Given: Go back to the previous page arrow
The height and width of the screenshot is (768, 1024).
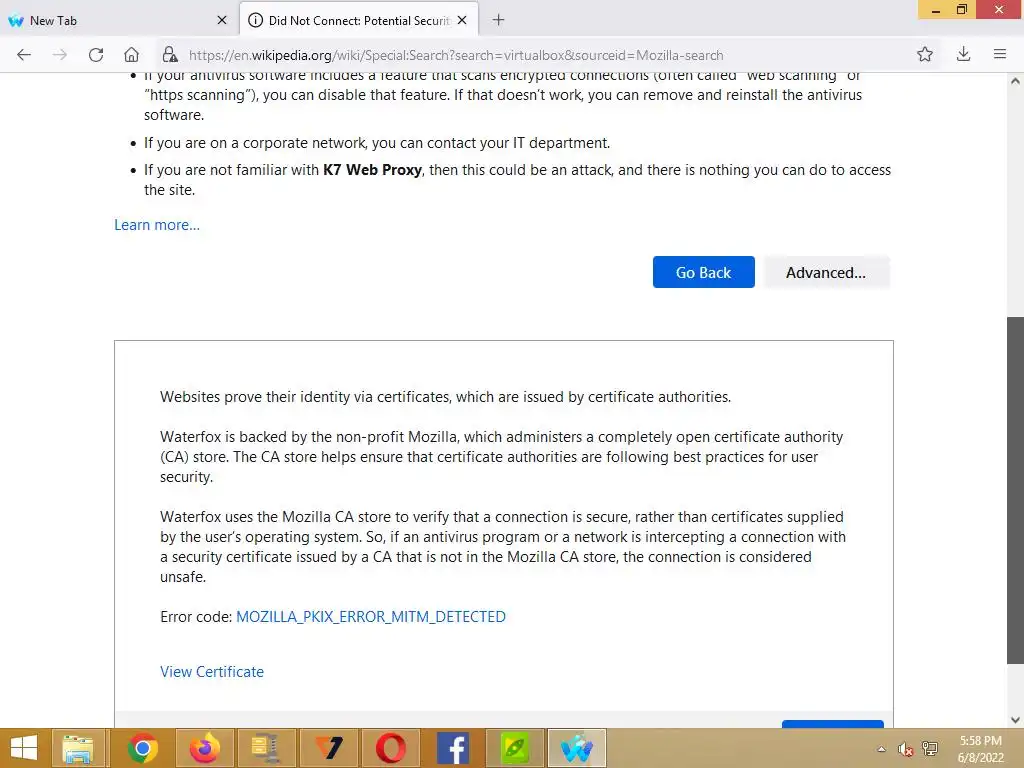Looking at the screenshot, I should pyautogui.click(x=24, y=55).
